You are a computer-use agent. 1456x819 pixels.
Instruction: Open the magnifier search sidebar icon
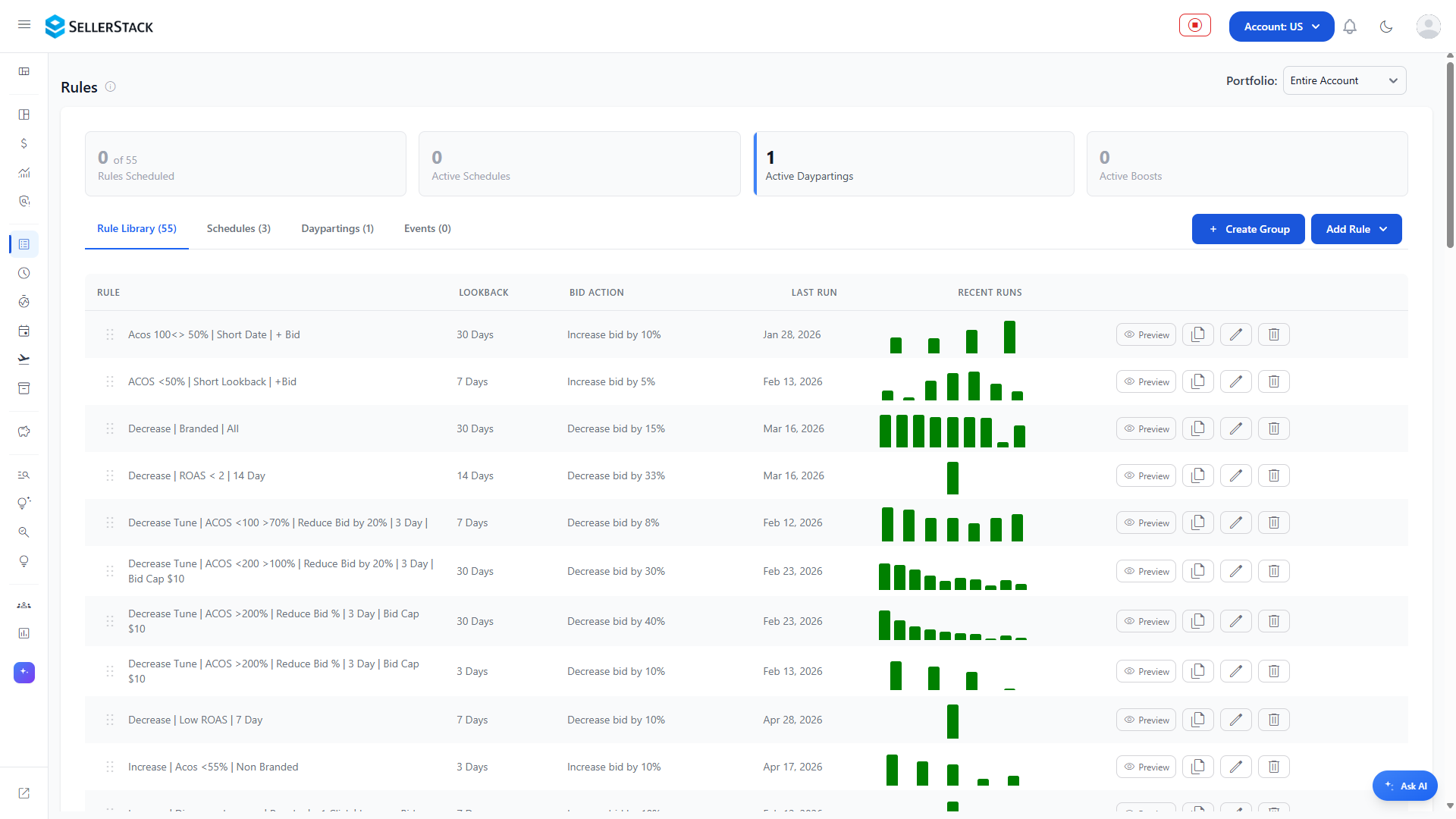click(24, 532)
